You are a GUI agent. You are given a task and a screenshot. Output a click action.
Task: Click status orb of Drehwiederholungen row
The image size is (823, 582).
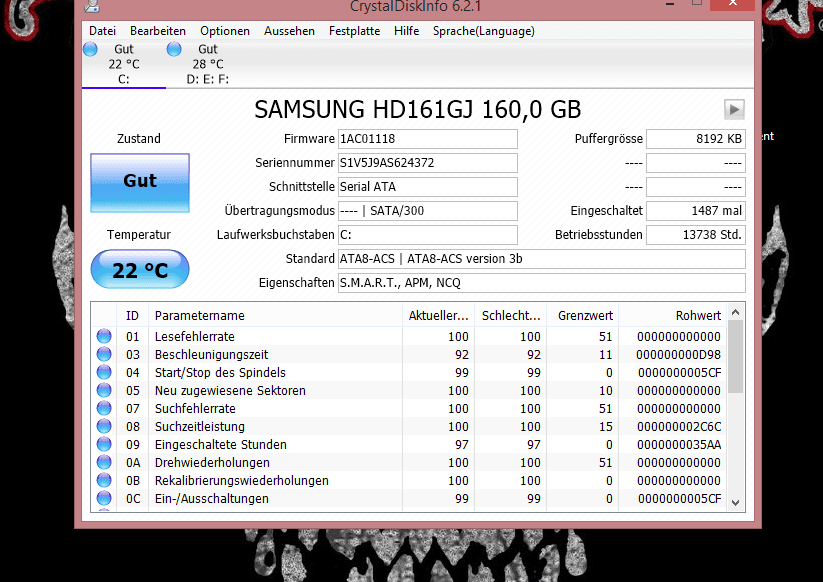coord(104,462)
